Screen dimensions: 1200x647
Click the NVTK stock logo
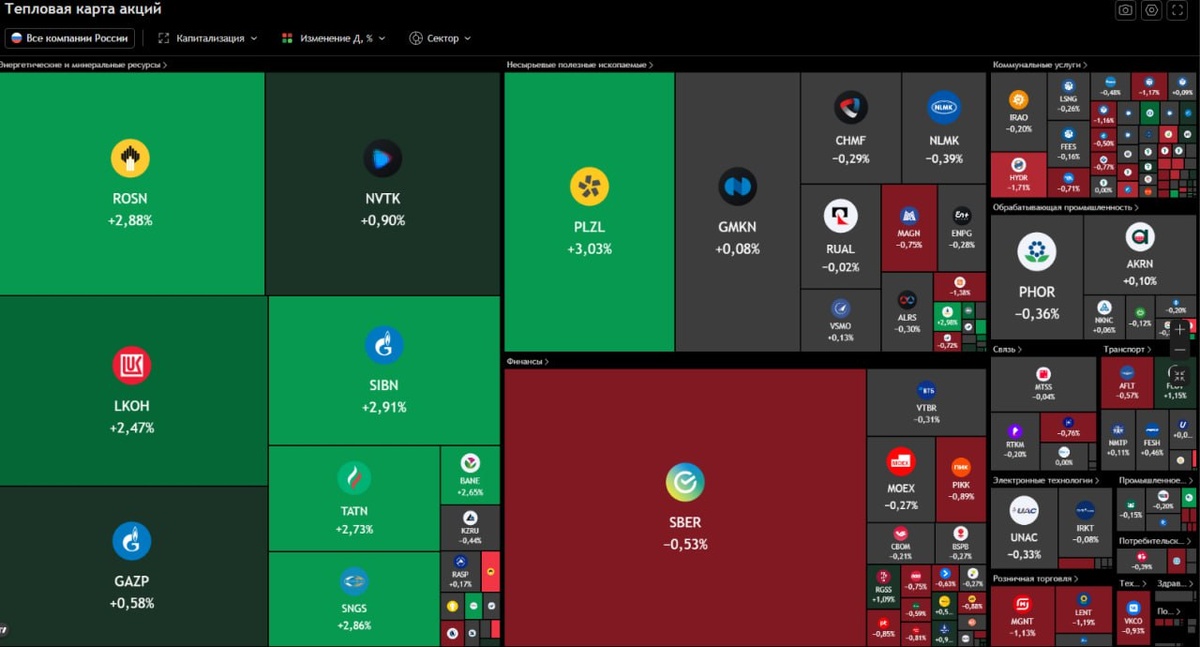[x=382, y=158]
